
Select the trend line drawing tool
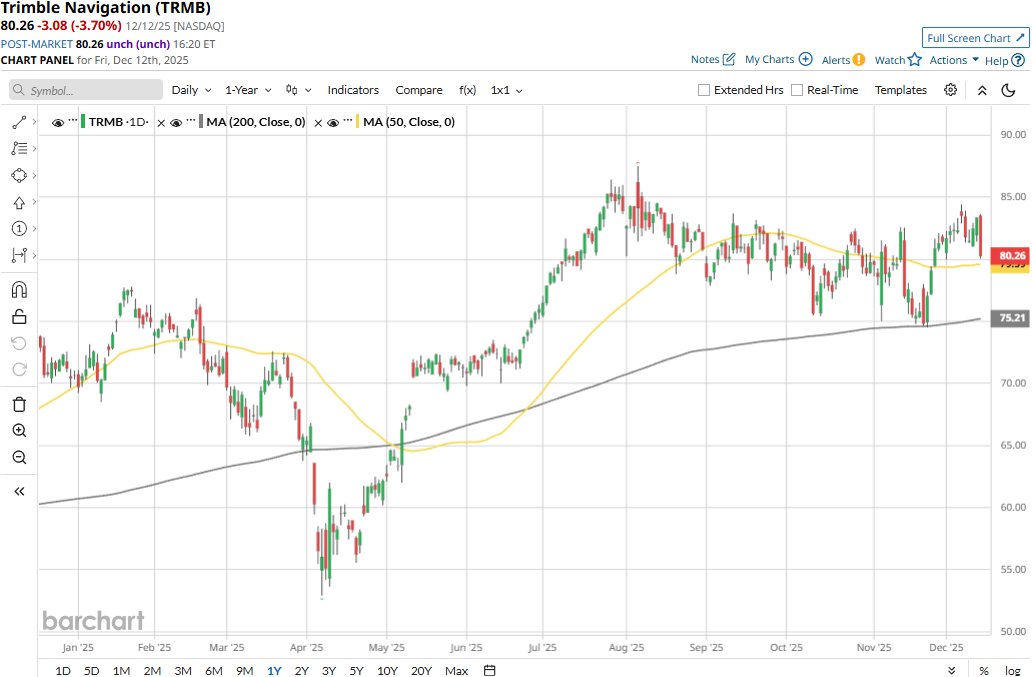[19, 122]
